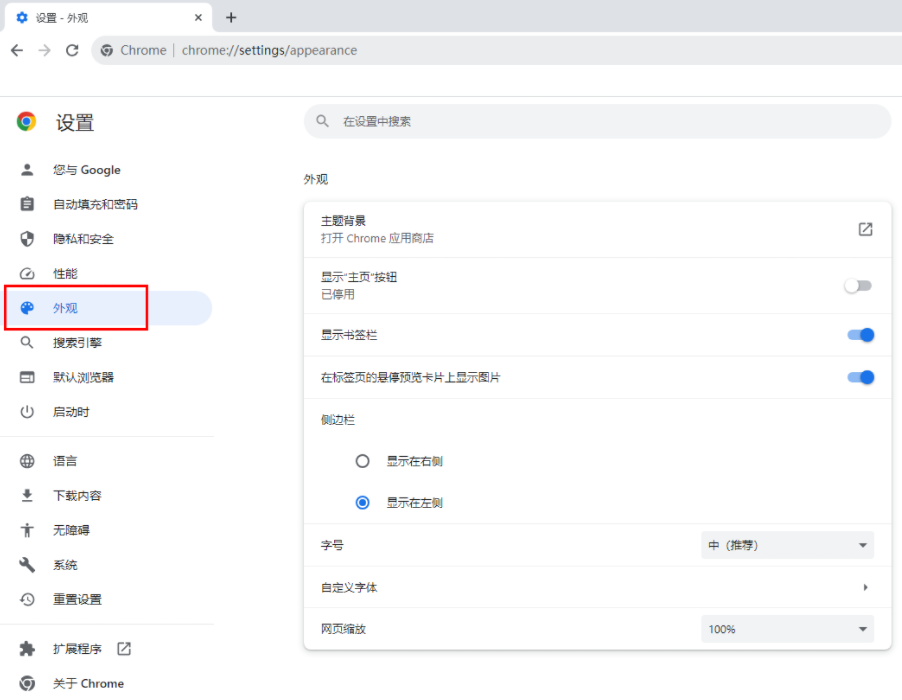
Task: Click the download icon for 下载内容
Action: pyautogui.click(x=27, y=495)
